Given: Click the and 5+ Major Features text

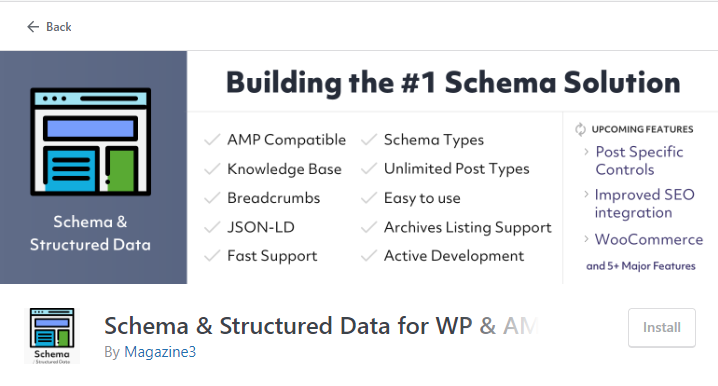Looking at the screenshot, I should pos(641,266).
